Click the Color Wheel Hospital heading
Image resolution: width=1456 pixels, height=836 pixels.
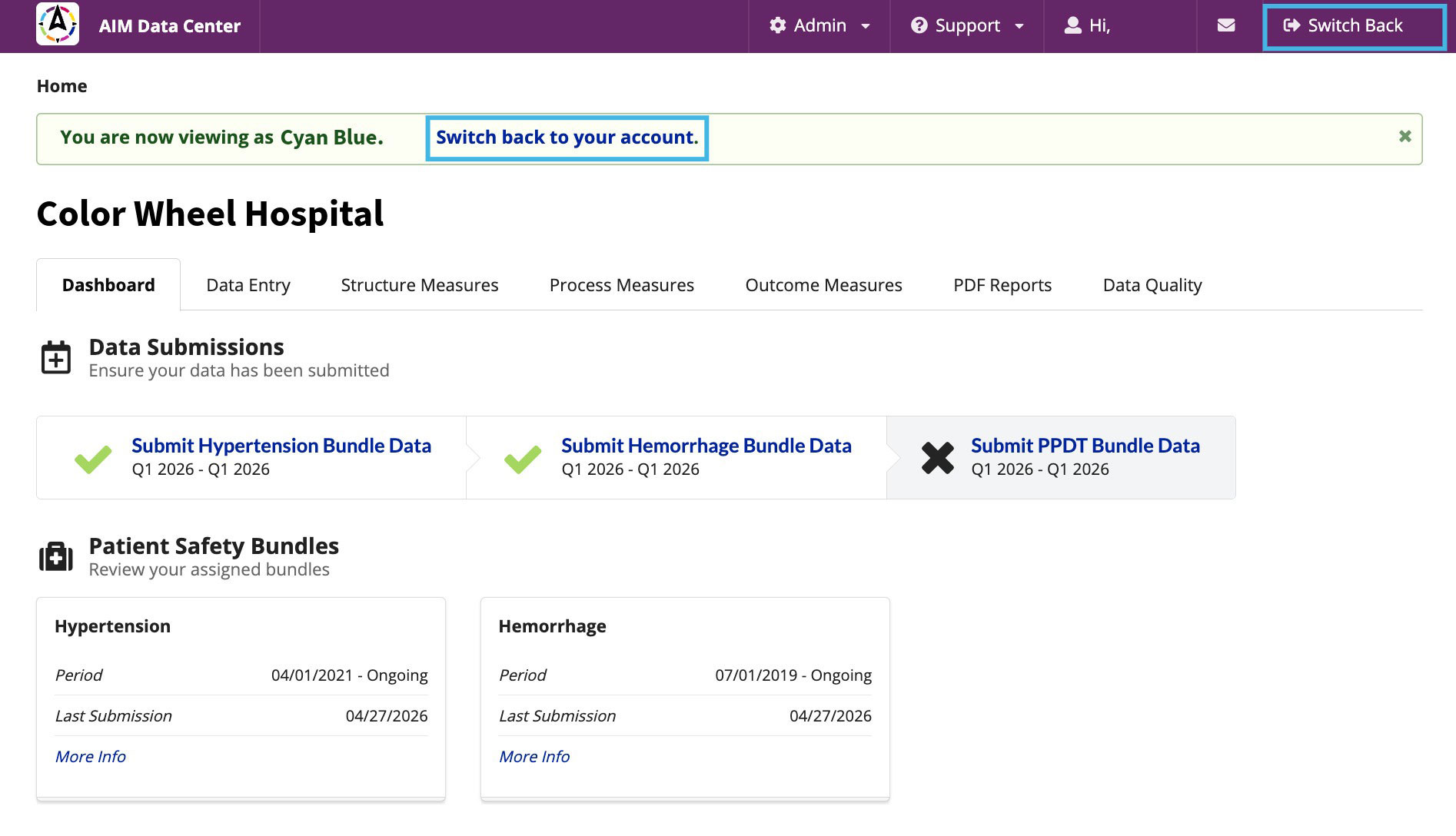[210, 214]
